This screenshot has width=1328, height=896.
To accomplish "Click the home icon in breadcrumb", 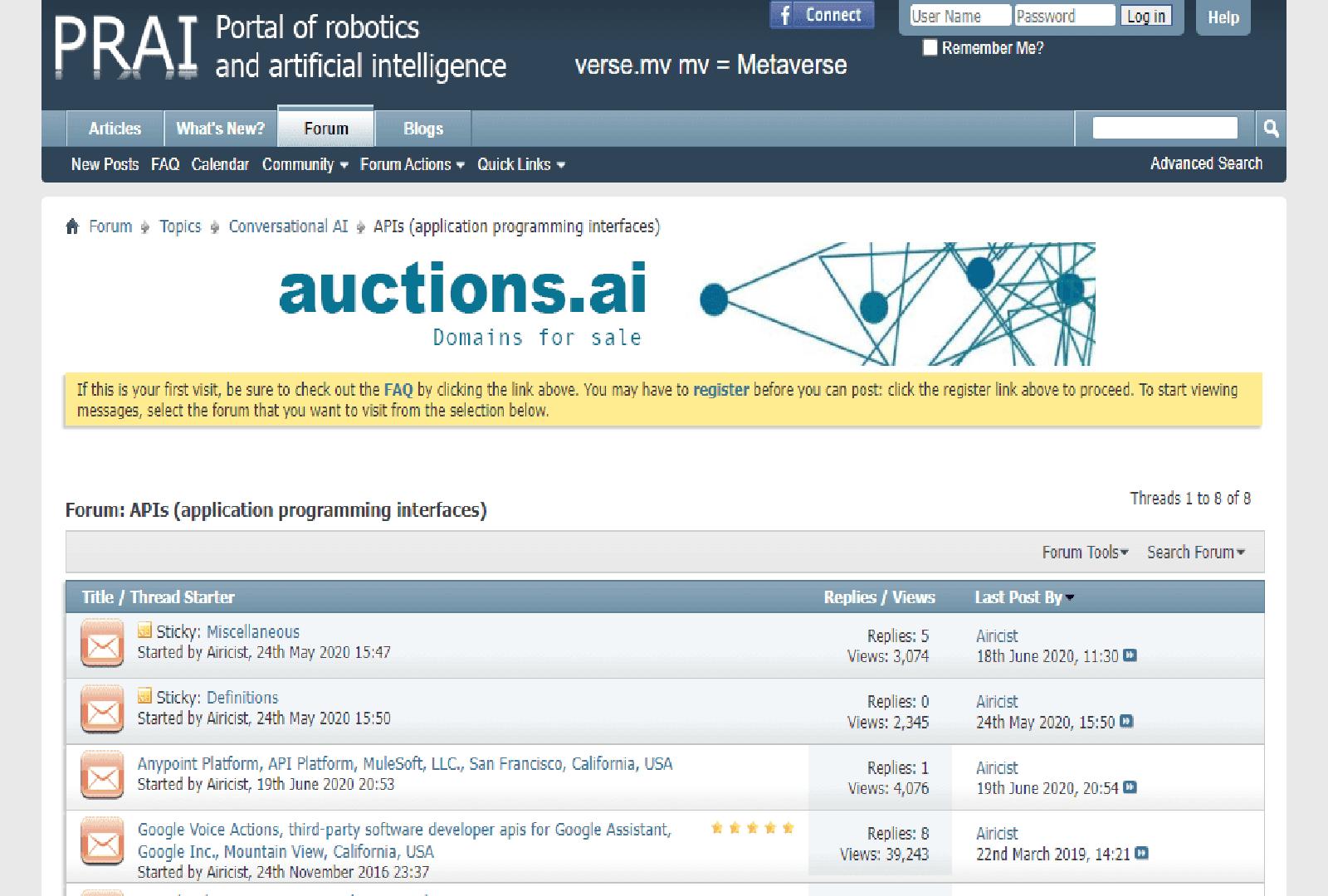I will (72, 226).
